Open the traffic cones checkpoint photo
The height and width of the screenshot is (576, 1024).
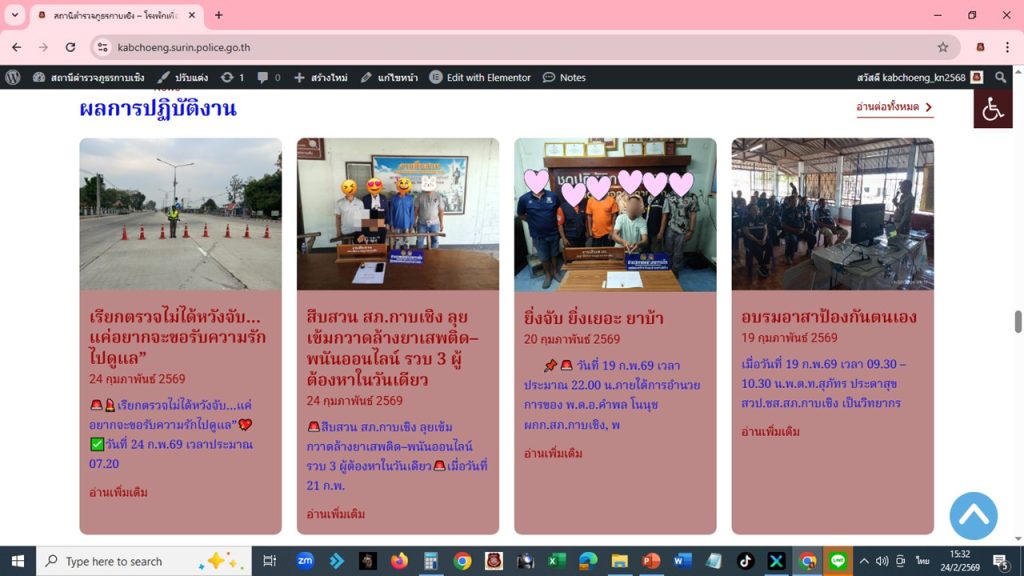click(180, 214)
